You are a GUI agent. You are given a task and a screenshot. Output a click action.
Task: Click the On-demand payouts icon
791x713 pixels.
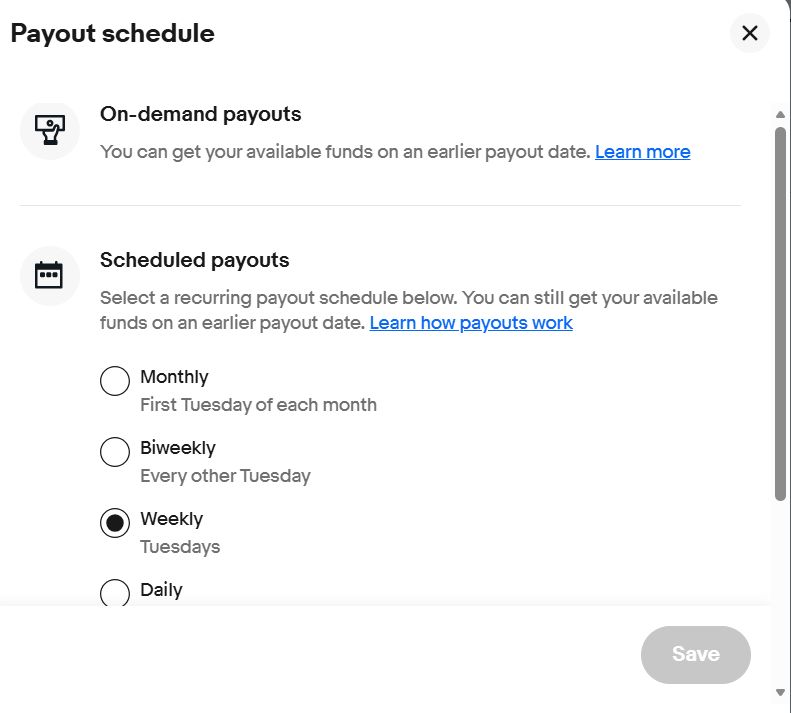[x=49, y=130]
